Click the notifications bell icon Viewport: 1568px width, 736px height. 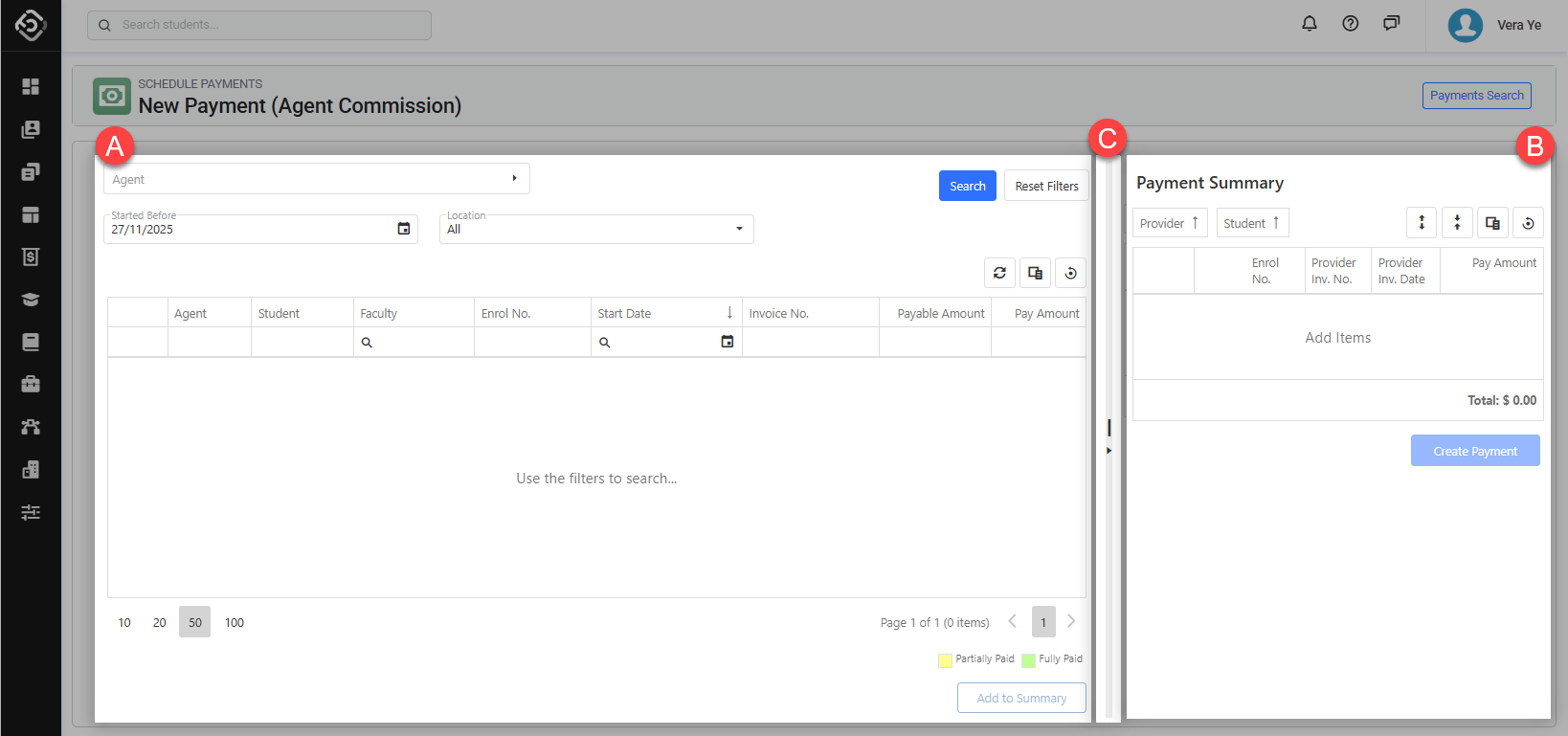[1310, 24]
